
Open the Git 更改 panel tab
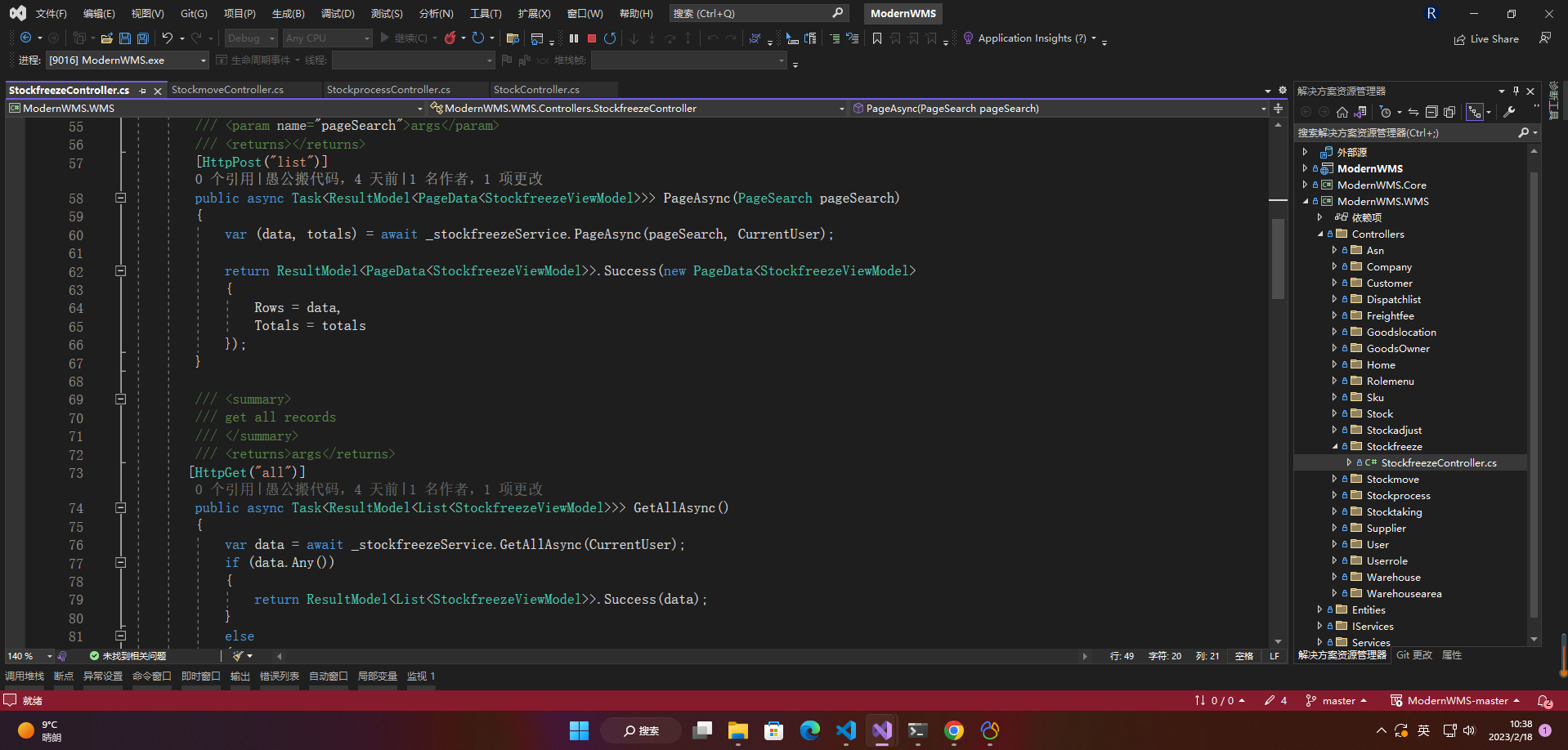tap(1414, 655)
